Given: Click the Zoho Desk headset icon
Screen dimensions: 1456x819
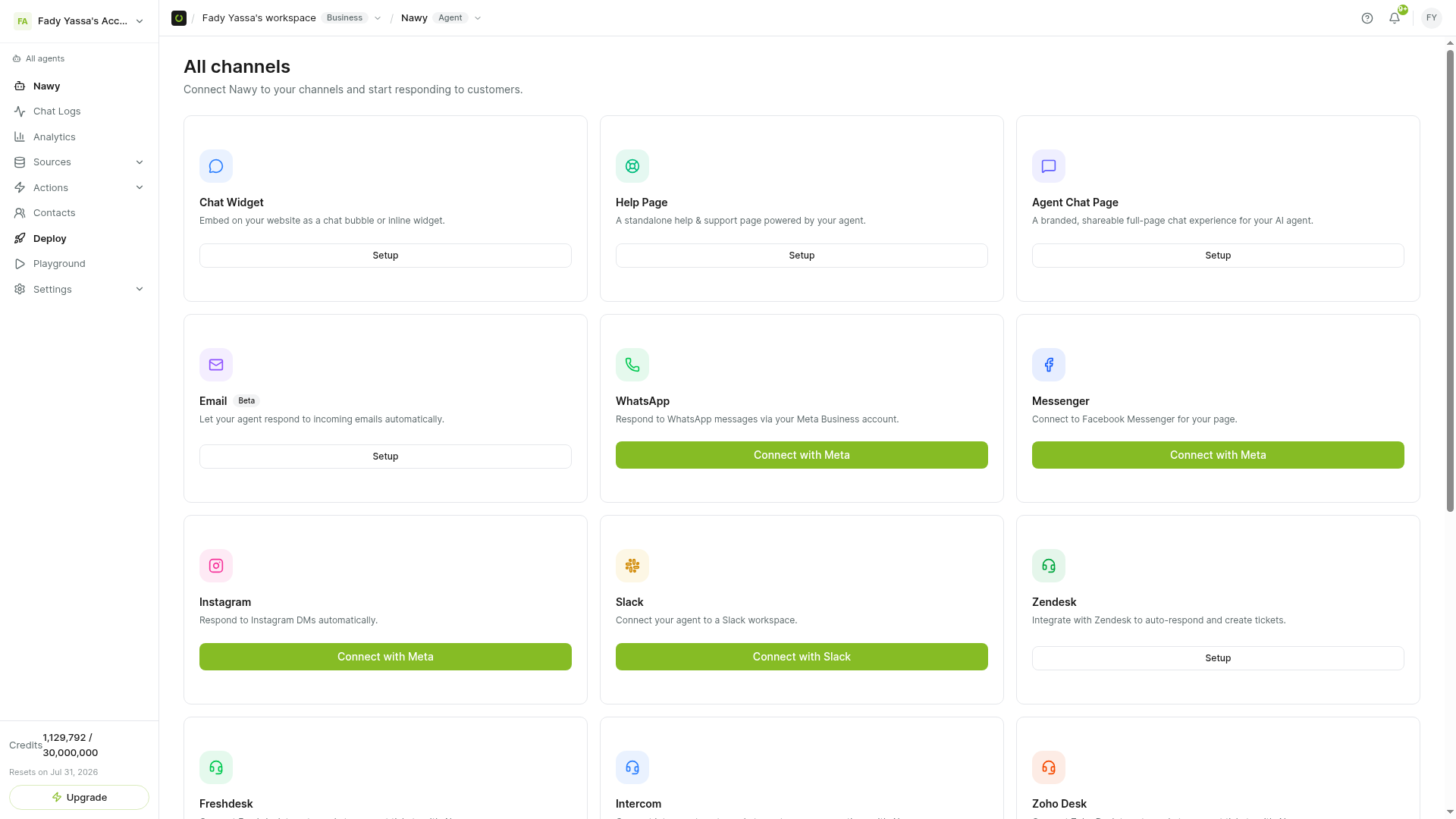Looking at the screenshot, I should pos(1049,767).
